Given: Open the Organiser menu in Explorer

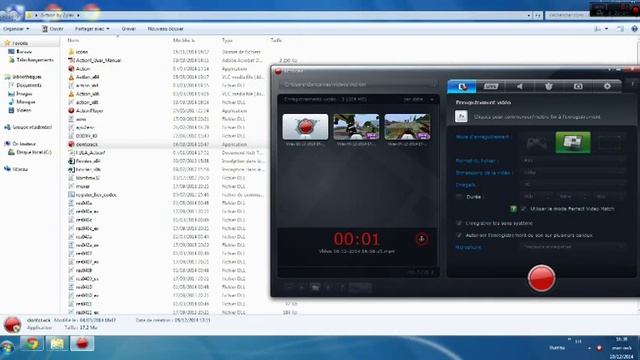Looking at the screenshot, I should [x=16, y=29].
